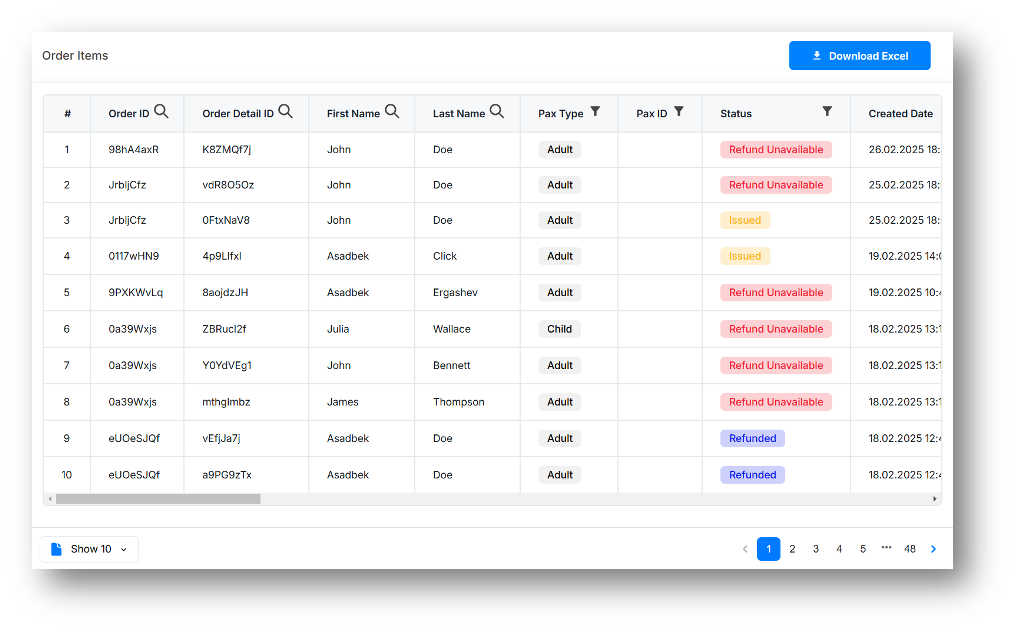This screenshot has height=632, width=1016.
Task: Open the Pax ID filter icon
Action: (x=679, y=112)
